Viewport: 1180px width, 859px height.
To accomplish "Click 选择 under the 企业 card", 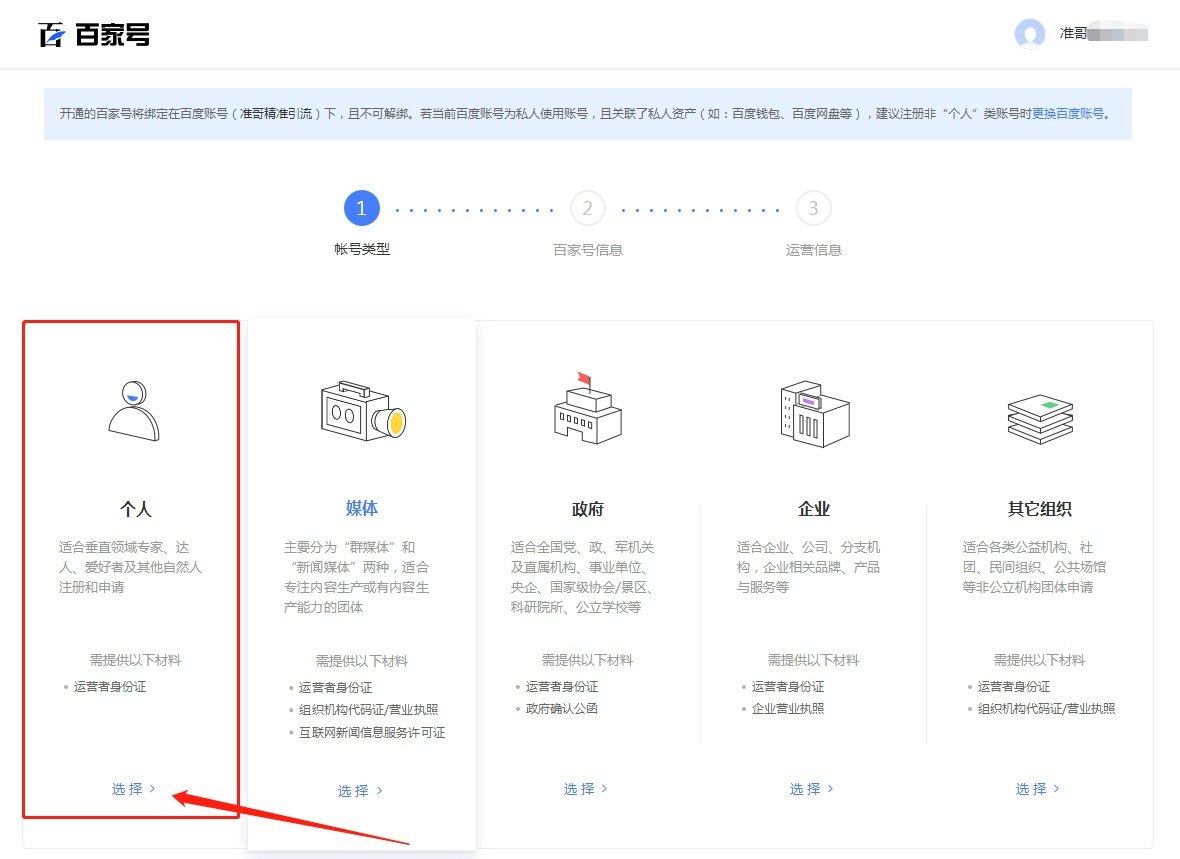I will click(810, 788).
